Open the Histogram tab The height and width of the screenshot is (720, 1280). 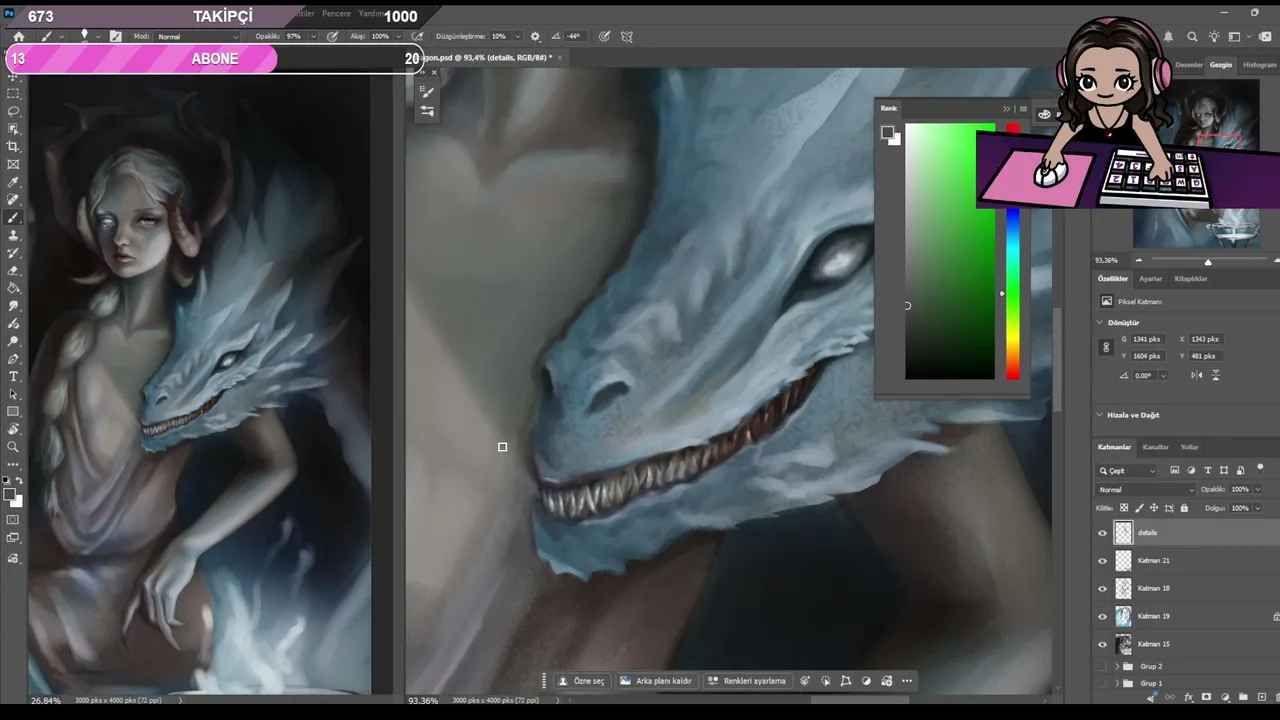tap(1260, 65)
